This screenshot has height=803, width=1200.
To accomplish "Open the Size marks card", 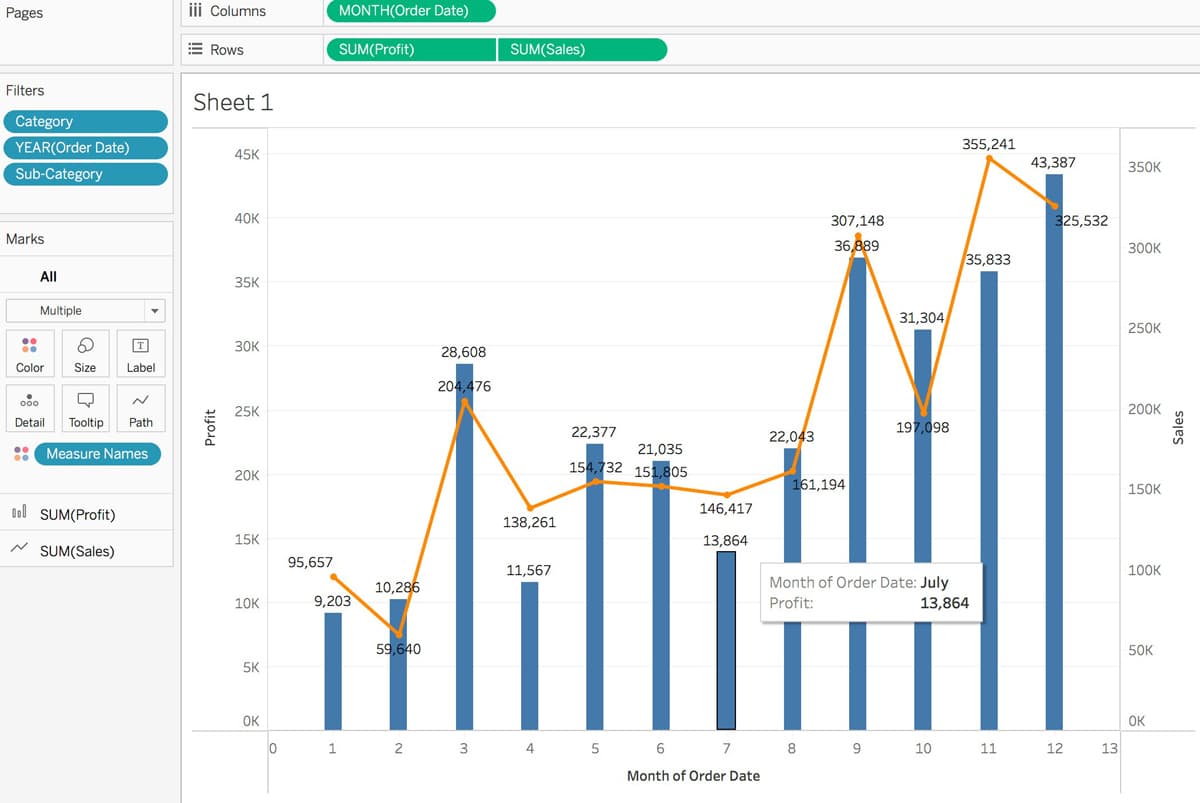I will [x=86, y=353].
